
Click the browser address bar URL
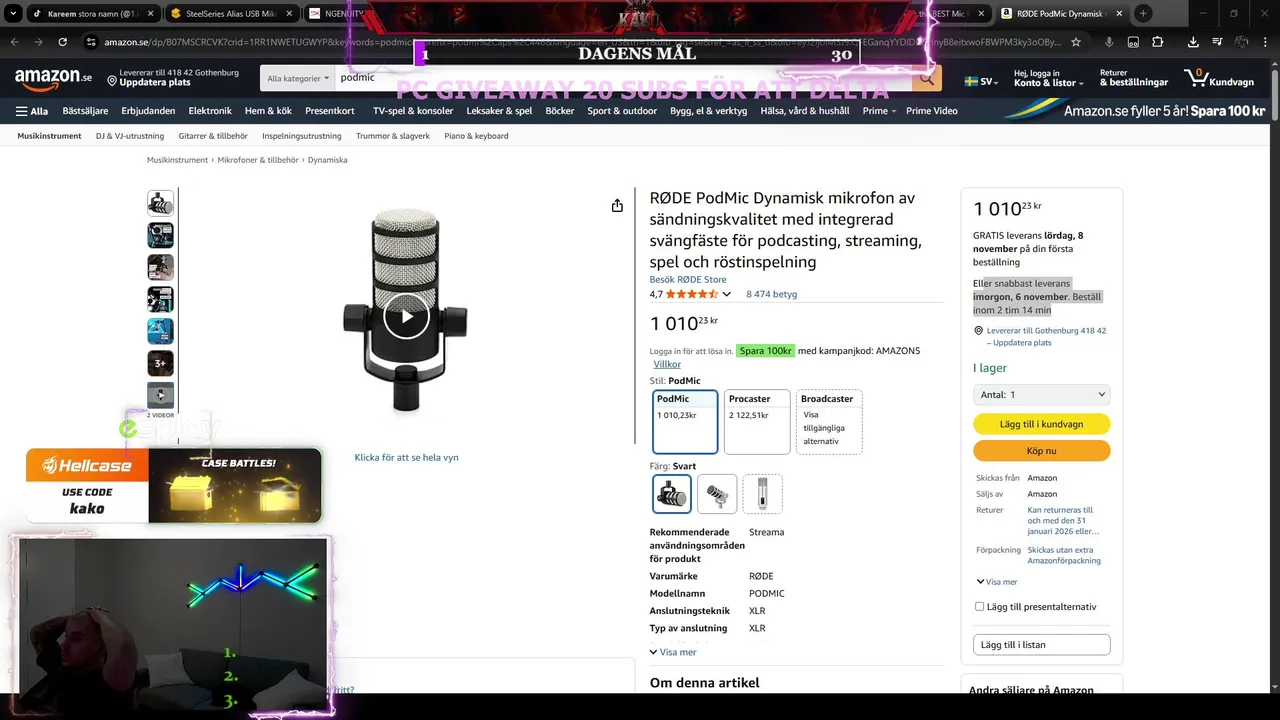pyautogui.click(x=580, y=42)
